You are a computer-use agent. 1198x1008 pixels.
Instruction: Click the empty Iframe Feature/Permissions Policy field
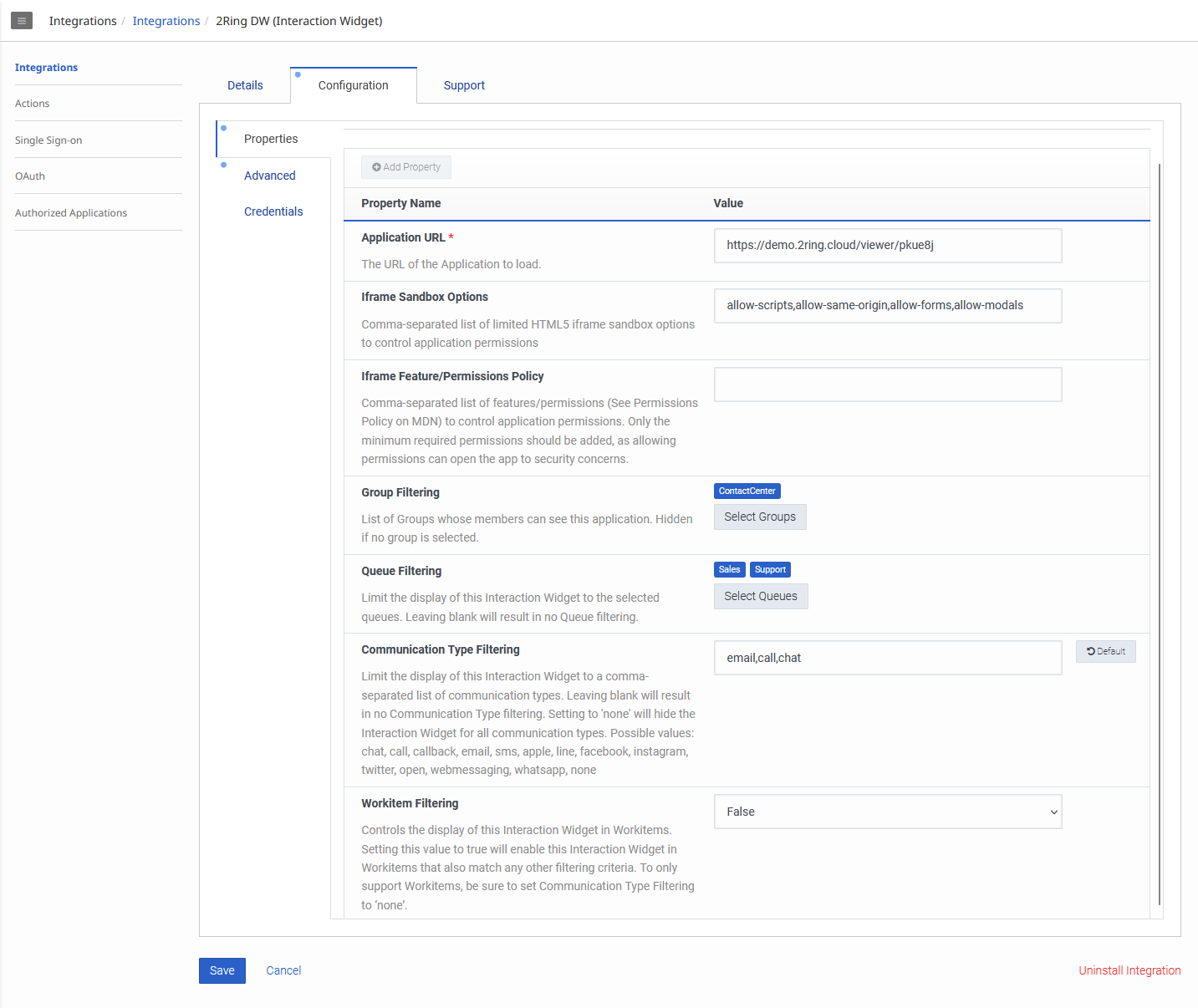click(887, 384)
